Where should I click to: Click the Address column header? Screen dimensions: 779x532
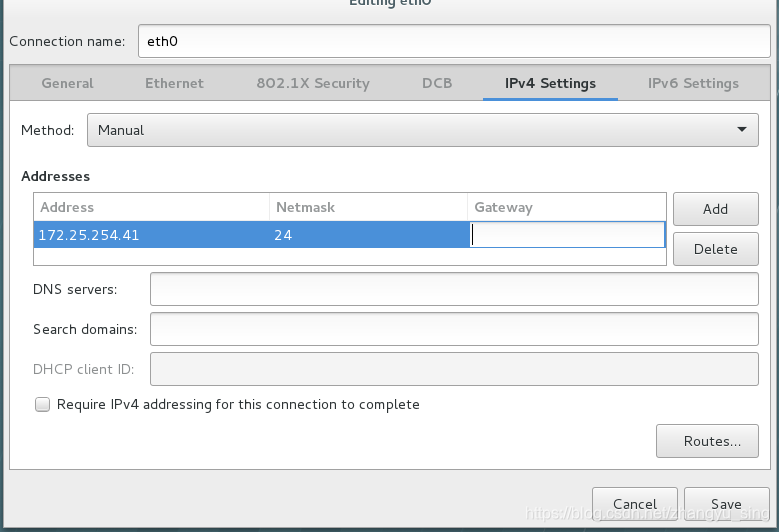(152, 207)
